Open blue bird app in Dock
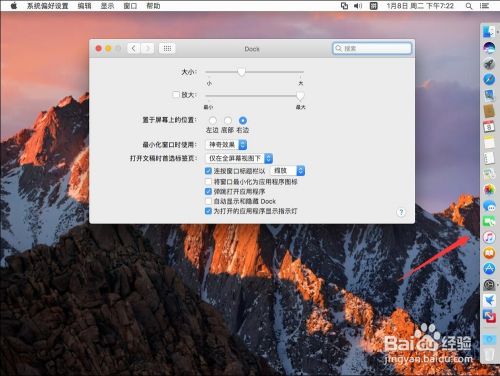 (489, 300)
